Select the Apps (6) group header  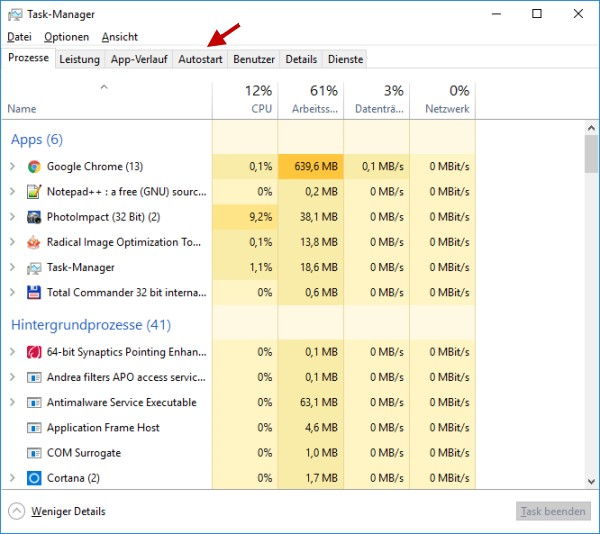37,140
